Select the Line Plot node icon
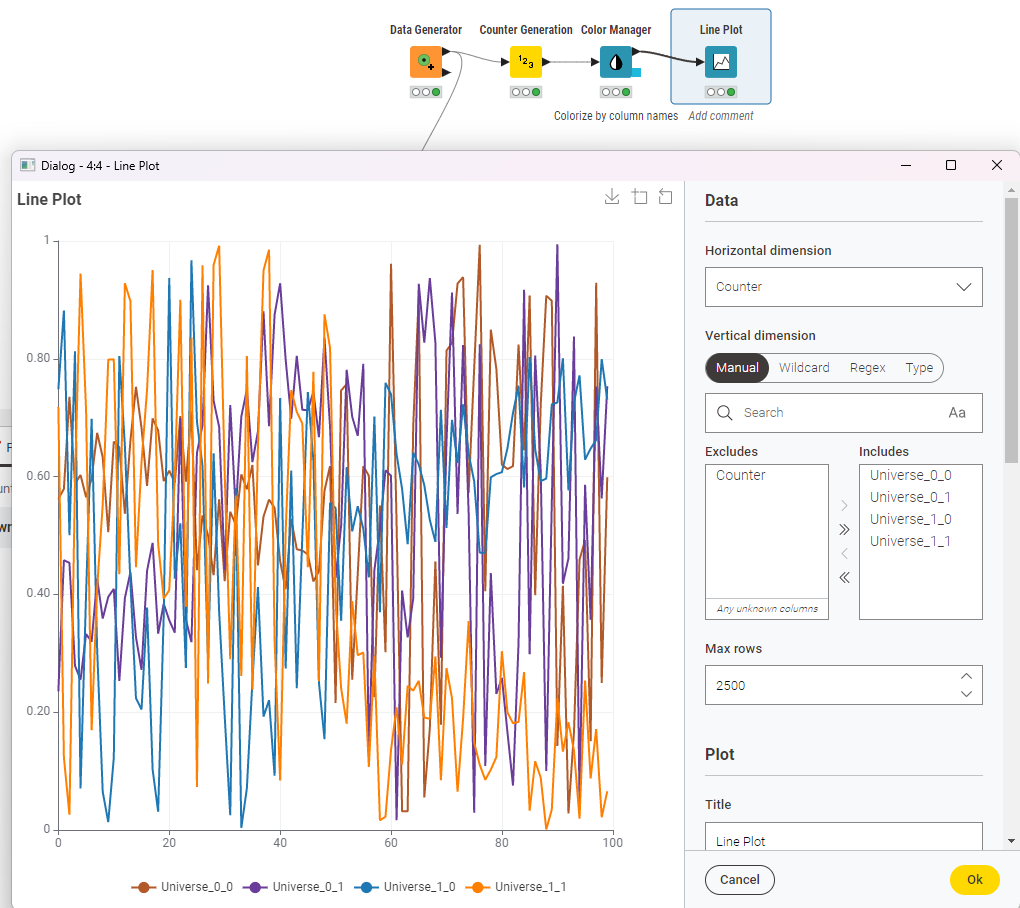This screenshot has width=1020, height=908. (x=720, y=62)
